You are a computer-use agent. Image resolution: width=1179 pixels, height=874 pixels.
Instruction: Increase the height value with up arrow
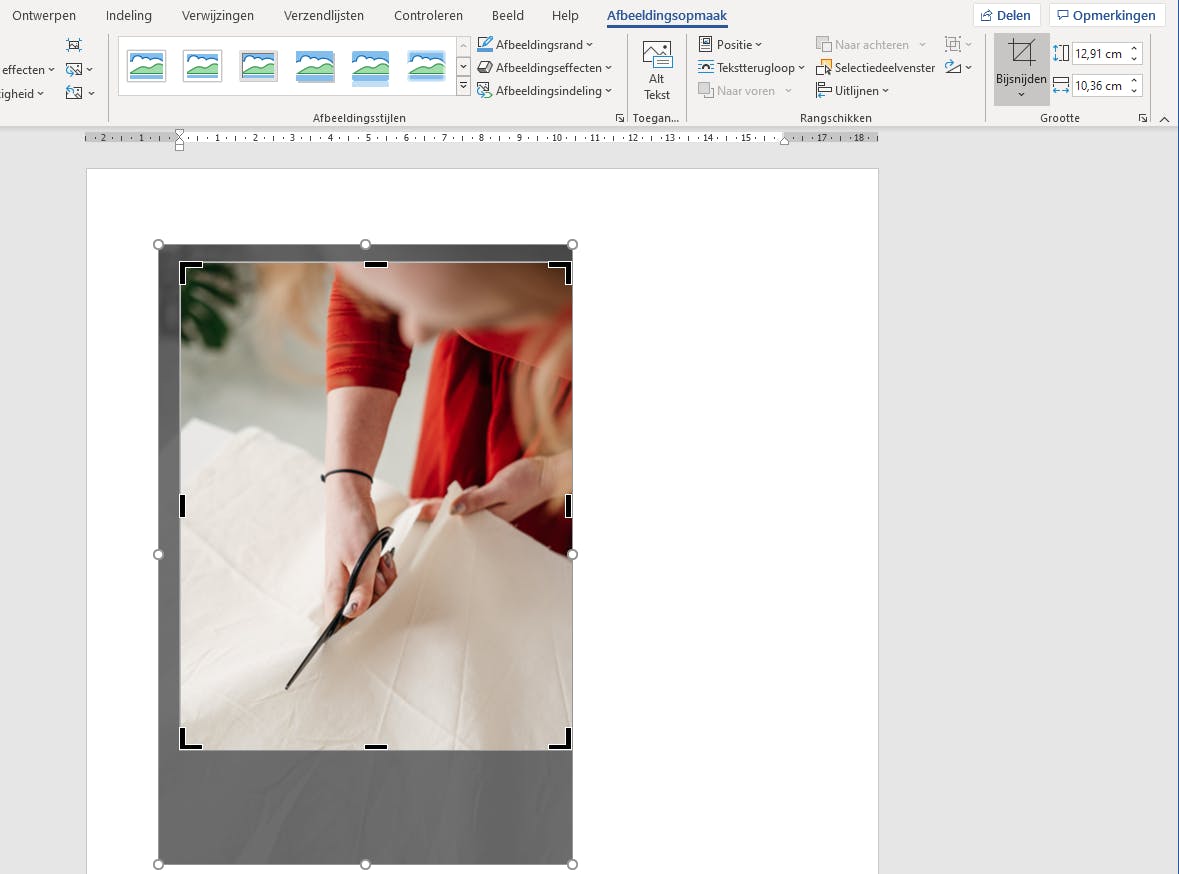1134,48
